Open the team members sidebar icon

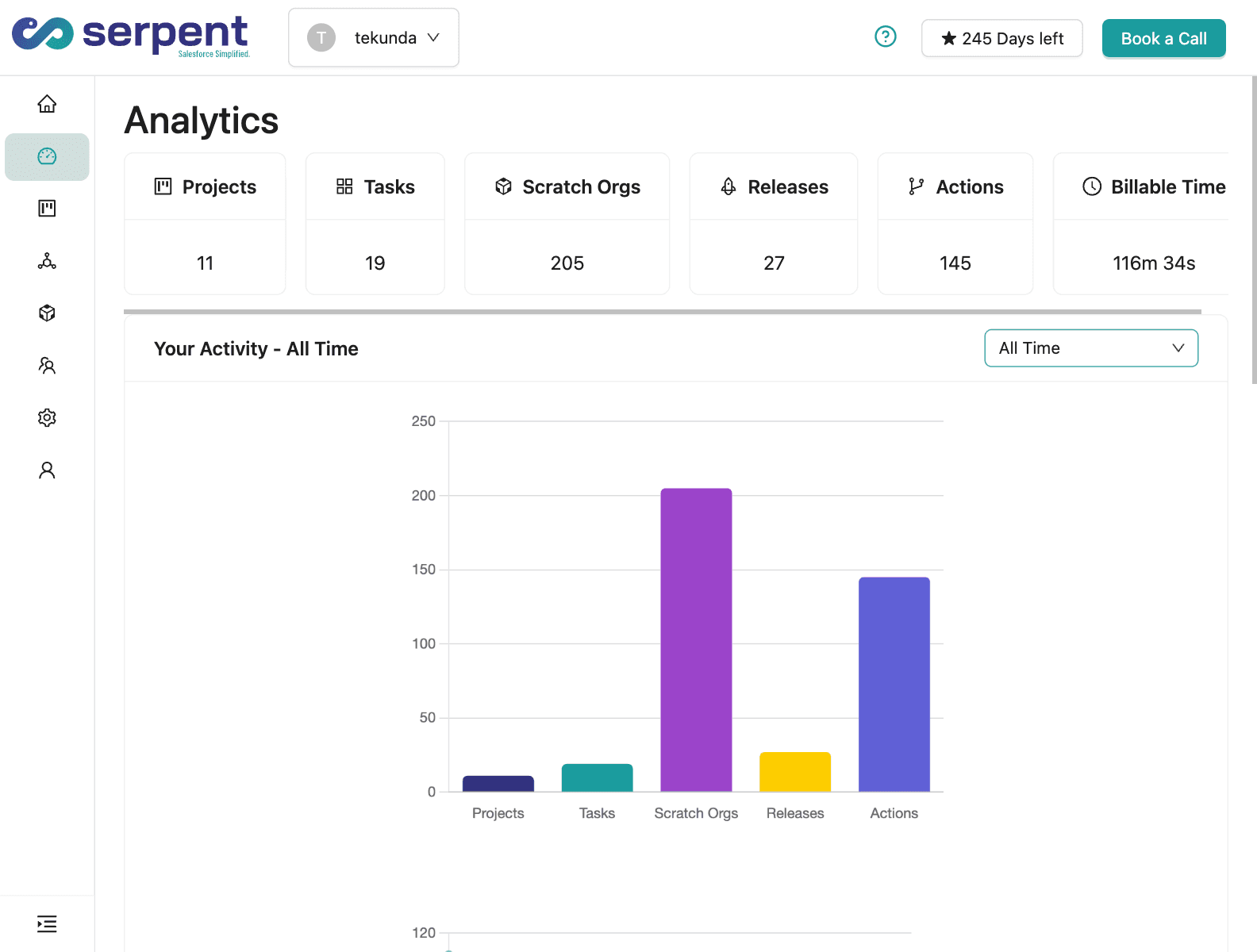point(47,366)
